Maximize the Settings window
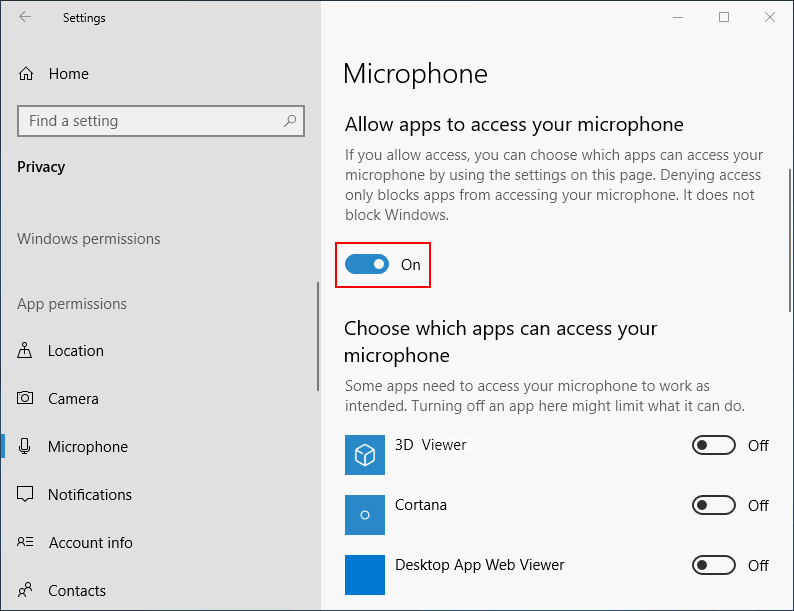Screen dimensions: 794x611 (724, 17)
